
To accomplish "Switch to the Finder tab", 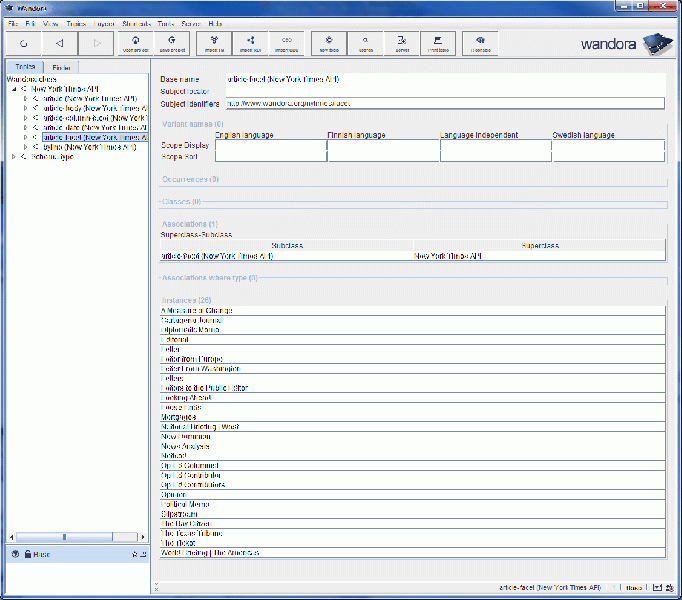I will tap(61, 67).
